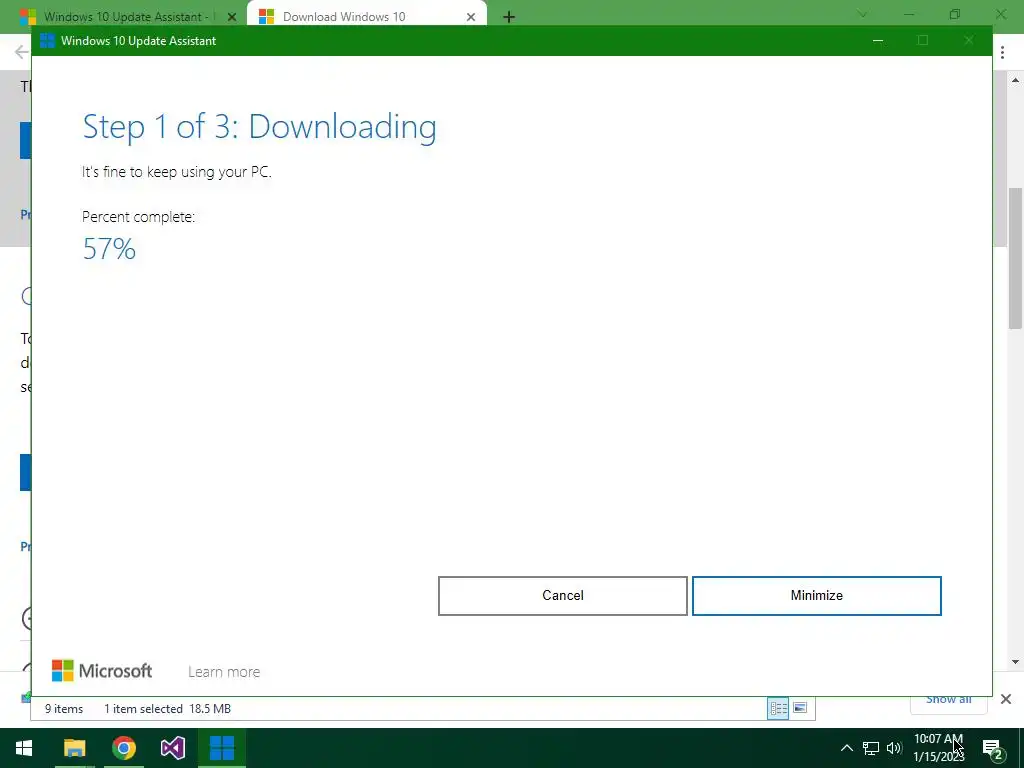Open the Action Center notifications icon

point(993,748)
